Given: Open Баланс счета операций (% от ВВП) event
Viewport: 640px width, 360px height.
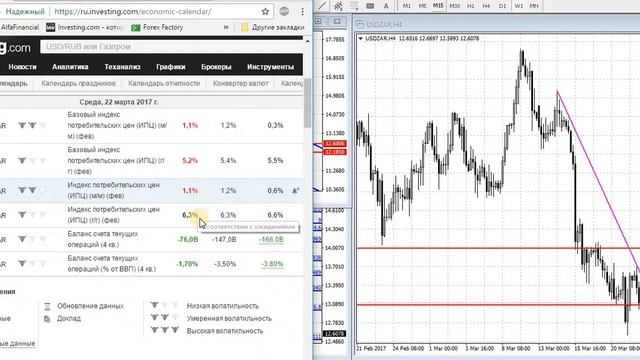Looking at the screenshot, I should [111, 264].
